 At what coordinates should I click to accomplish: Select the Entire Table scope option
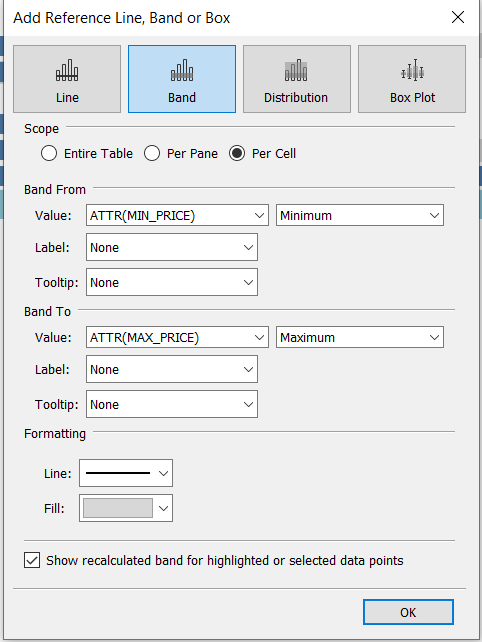[x=49, y=154]
